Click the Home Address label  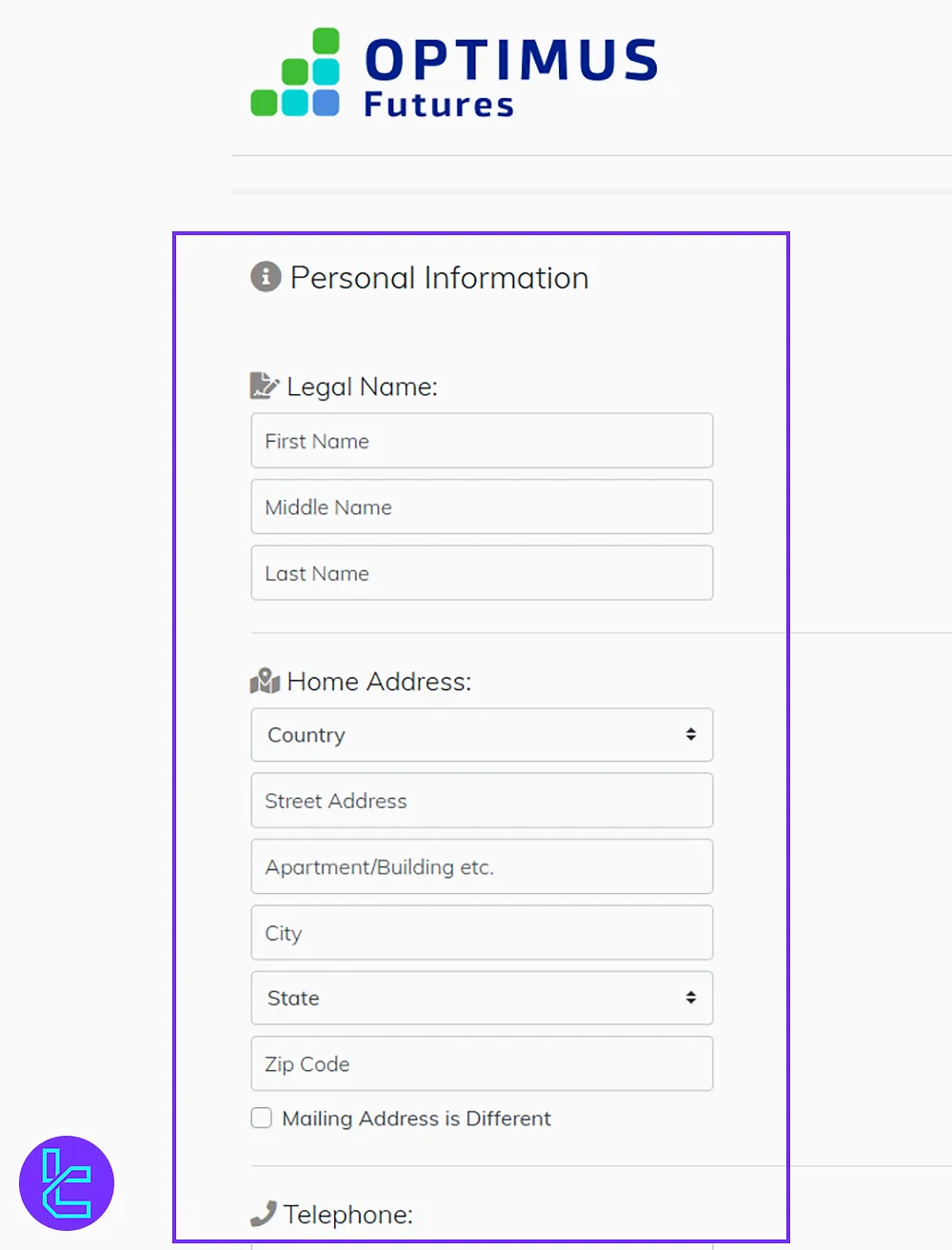coord(379,682)
